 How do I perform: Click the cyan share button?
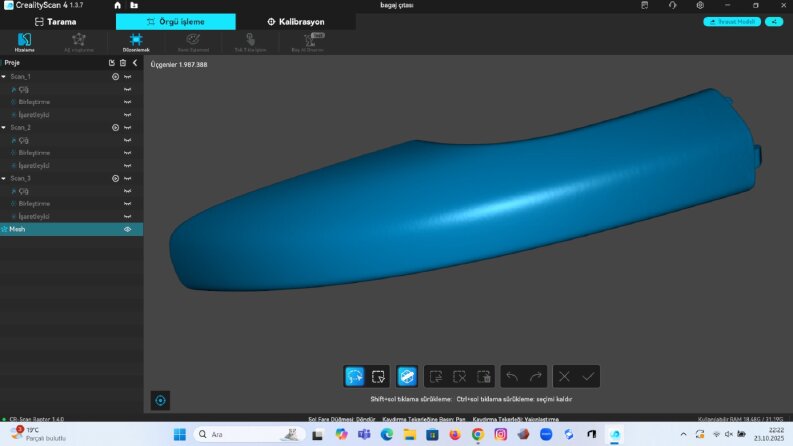coord(774,22)
